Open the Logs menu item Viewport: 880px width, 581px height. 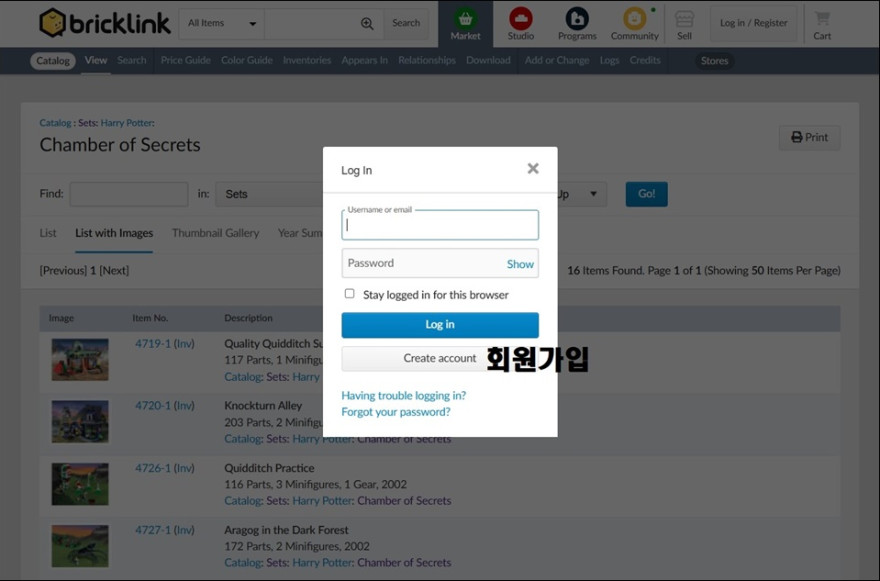609,60
